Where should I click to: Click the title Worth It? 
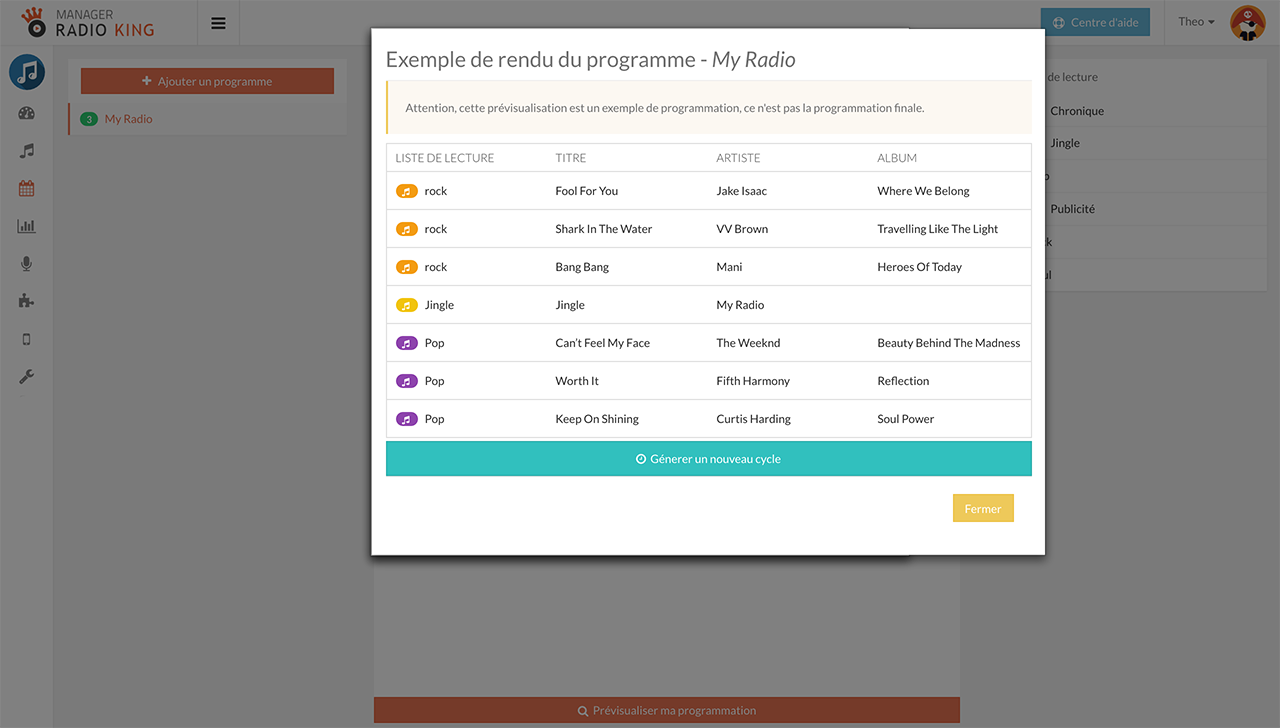click(x=577, y=381)
